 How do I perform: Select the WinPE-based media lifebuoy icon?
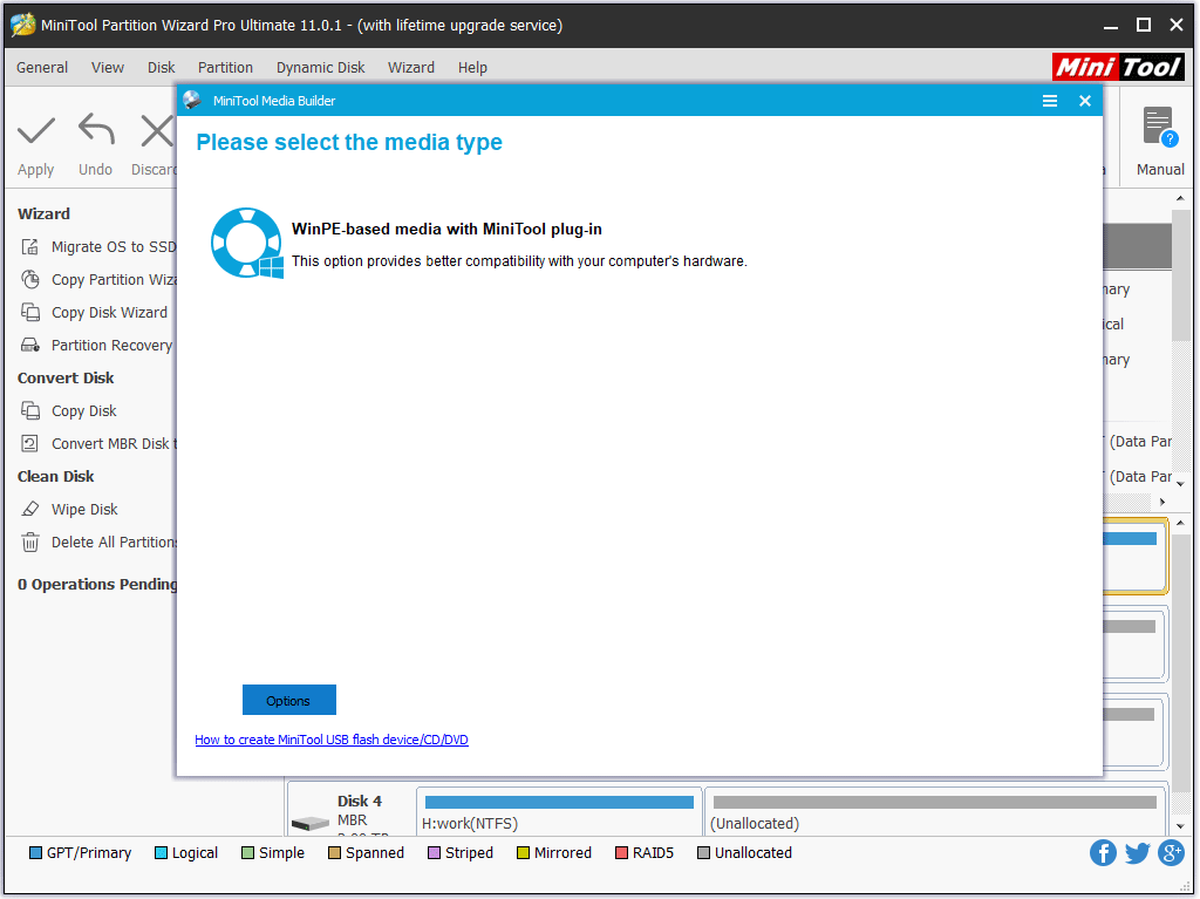246,243
